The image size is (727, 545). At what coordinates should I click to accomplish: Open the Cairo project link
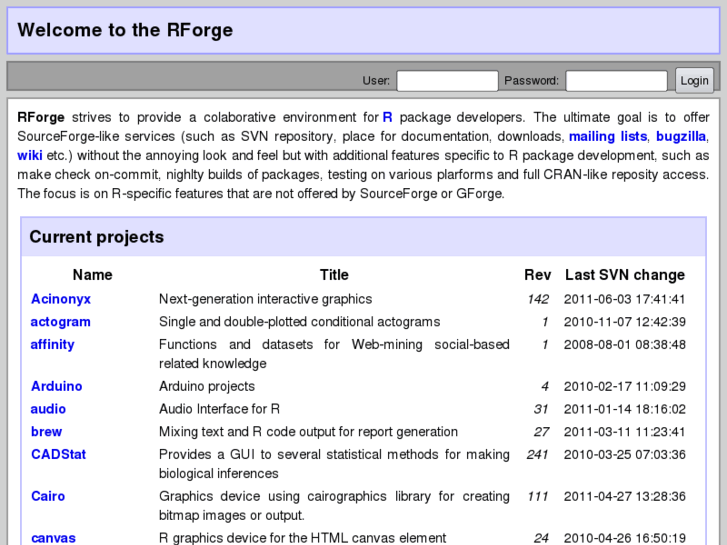point(48,496)
